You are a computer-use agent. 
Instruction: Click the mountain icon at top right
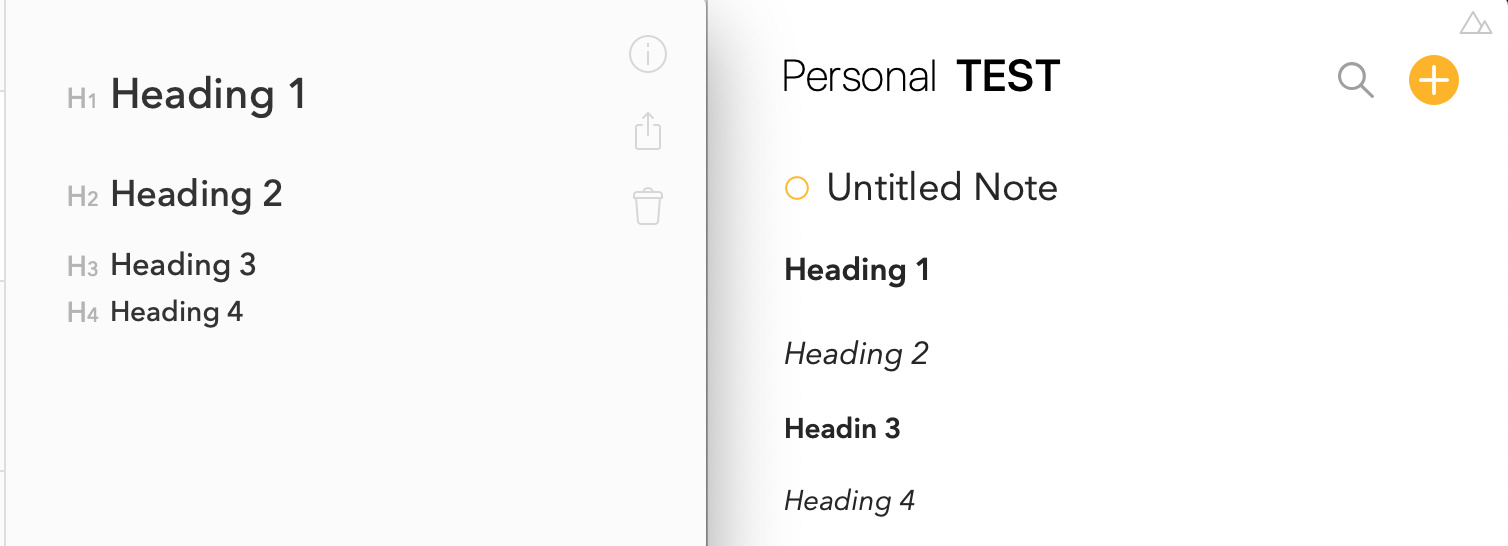coord(1475,23)
